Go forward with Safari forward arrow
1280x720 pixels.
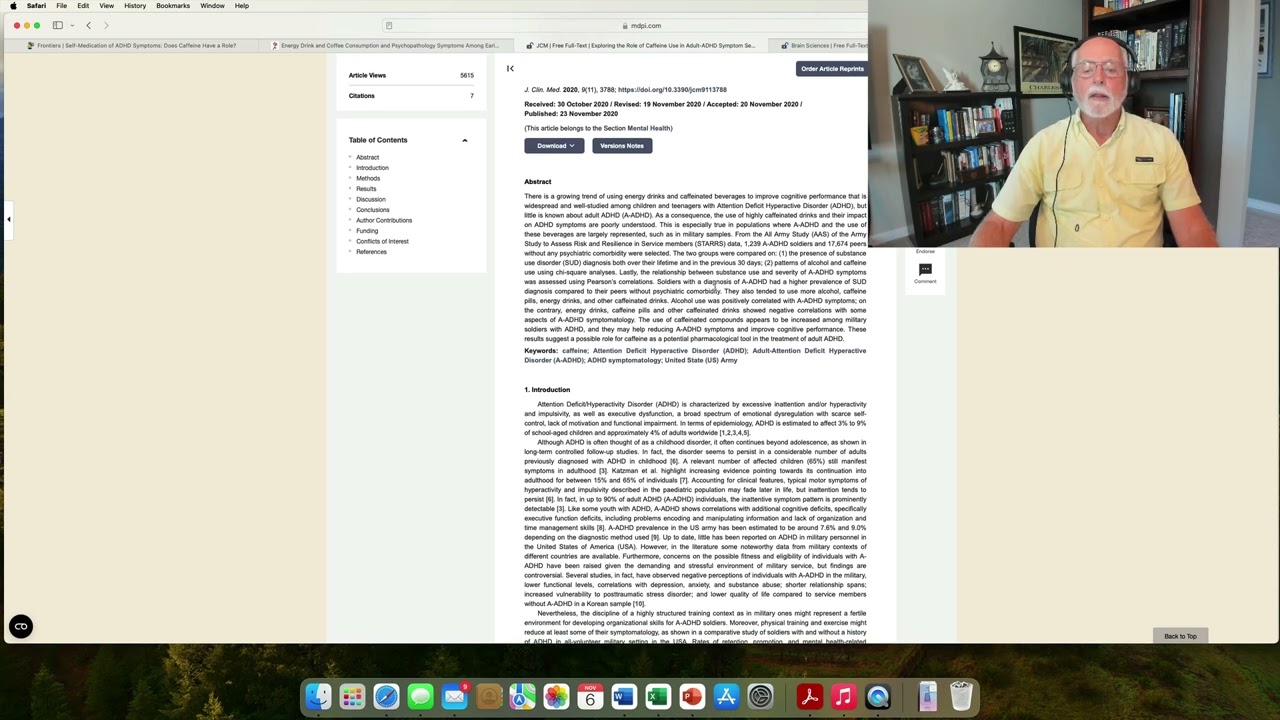point(106,25)
